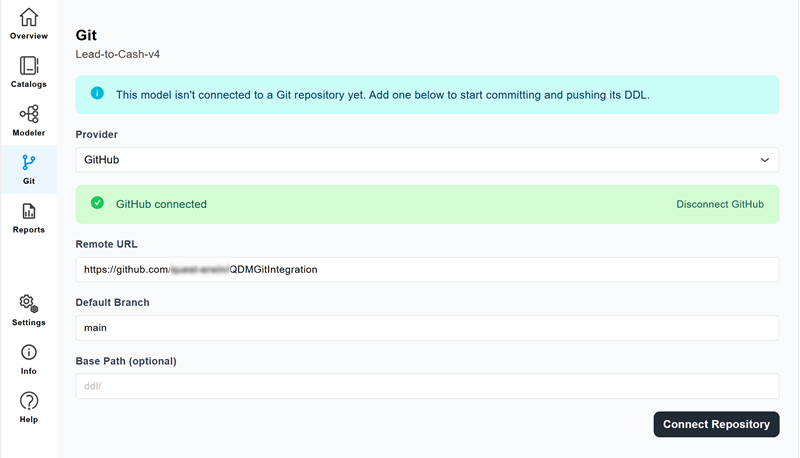Click the Provider dropdown chevron arrow
The image size is (800, 458).
click(x=764, y=160)
